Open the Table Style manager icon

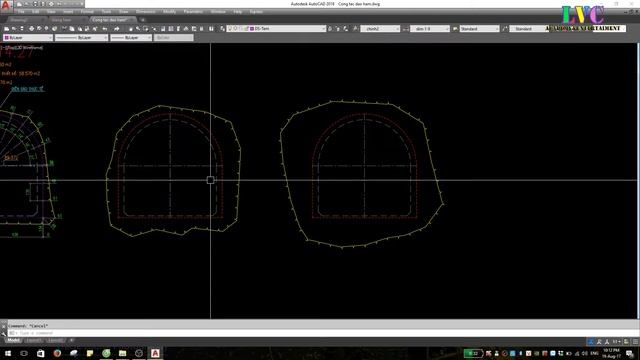coord(455,29)
